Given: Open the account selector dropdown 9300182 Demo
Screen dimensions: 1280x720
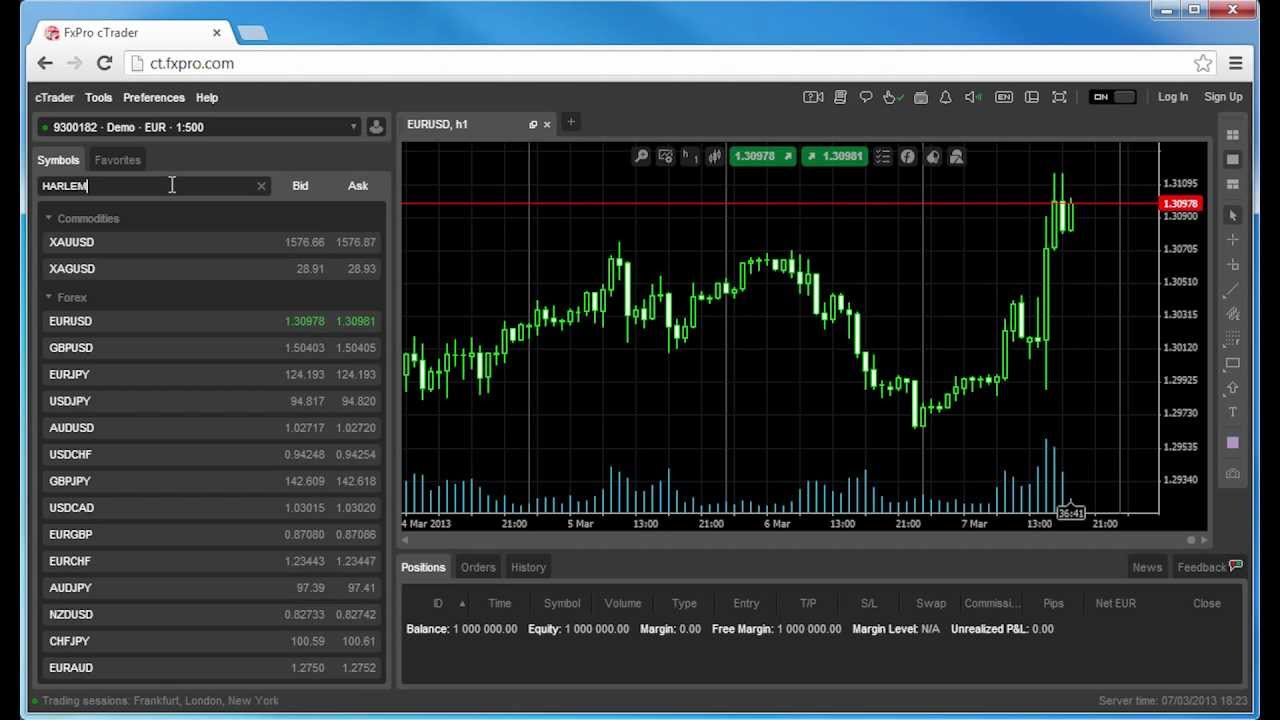Looking at the screenshot, I should [x=198, y=127].
